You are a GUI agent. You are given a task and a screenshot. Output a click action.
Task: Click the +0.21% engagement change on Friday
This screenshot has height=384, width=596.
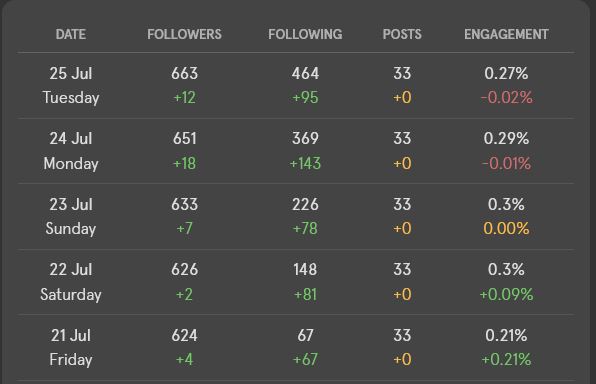point(506,360)
